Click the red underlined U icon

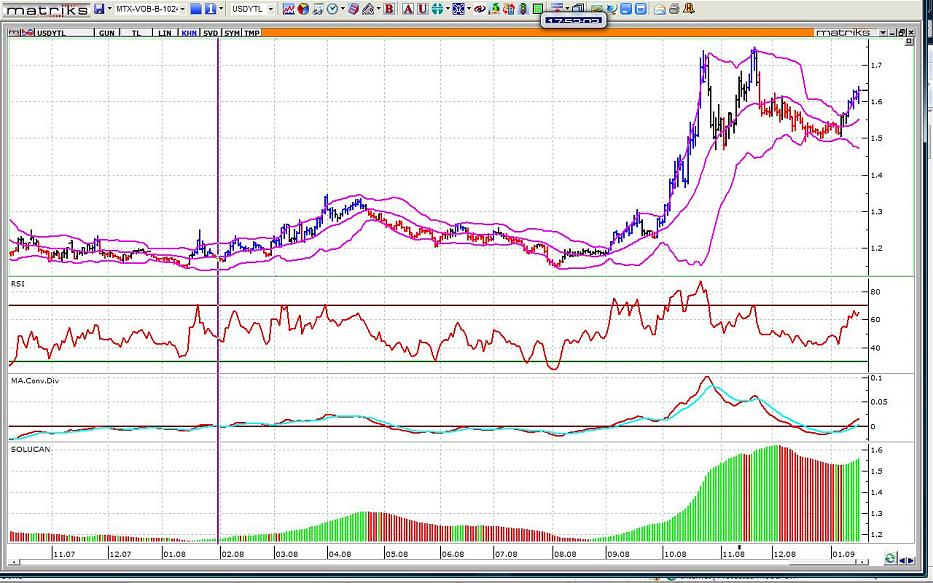tap(423, 9)
